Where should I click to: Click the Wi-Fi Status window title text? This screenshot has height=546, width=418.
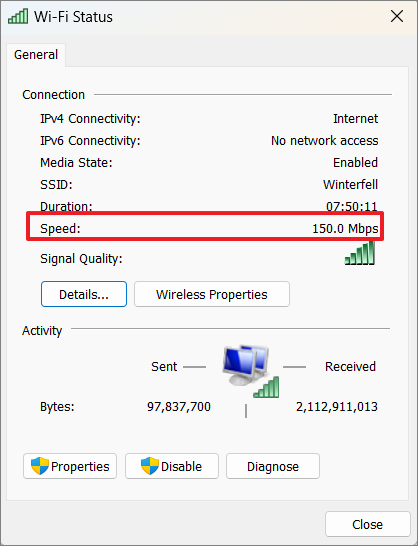73,17
